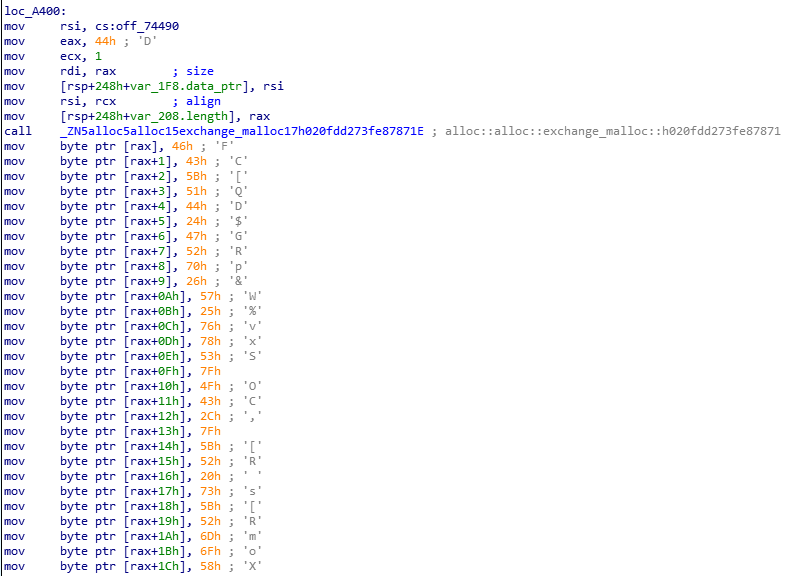798x576 pixels.
Task: Select the loc_A400 label
Action: tap(35, 11)
